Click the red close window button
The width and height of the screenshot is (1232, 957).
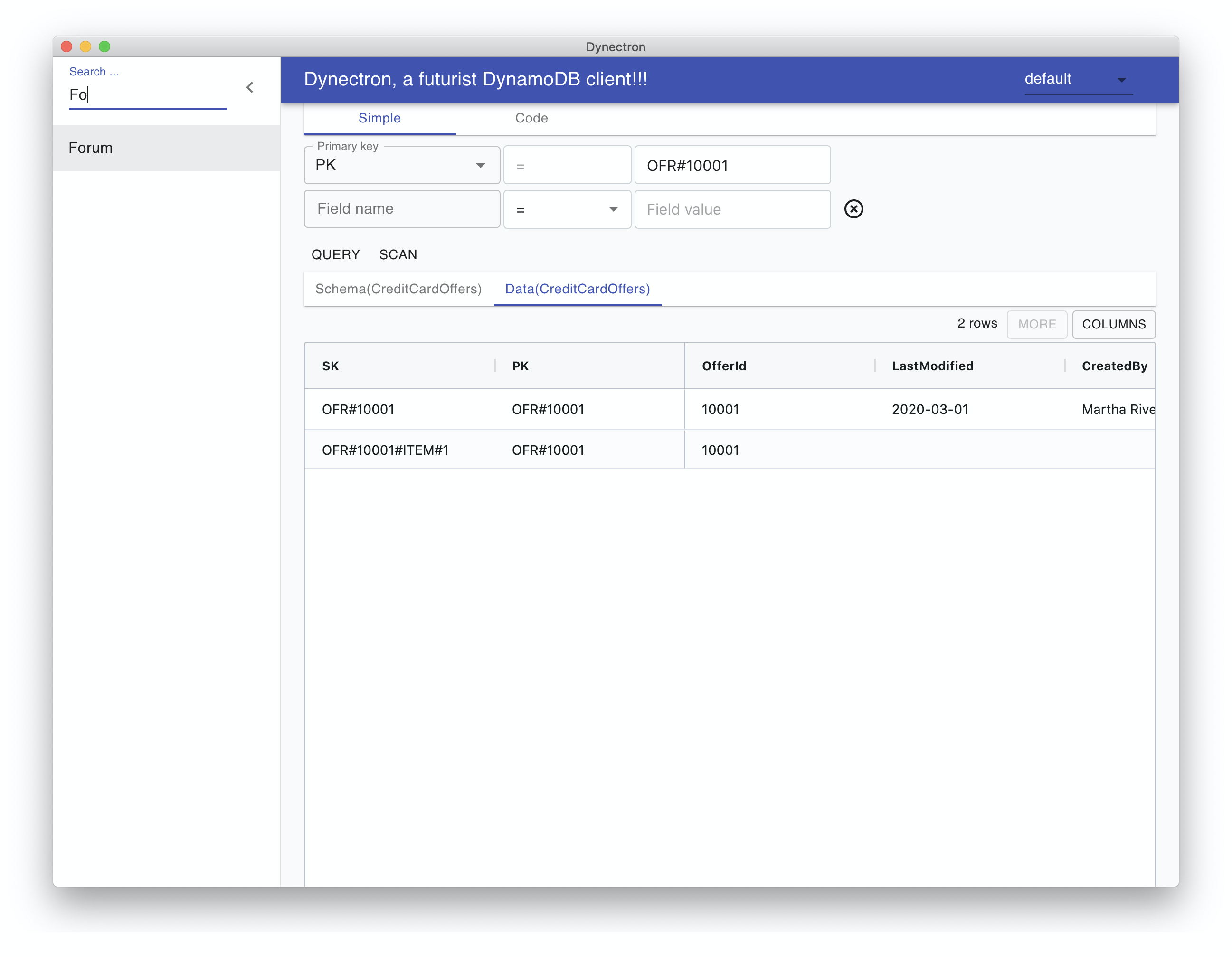(x=66, y=46)
